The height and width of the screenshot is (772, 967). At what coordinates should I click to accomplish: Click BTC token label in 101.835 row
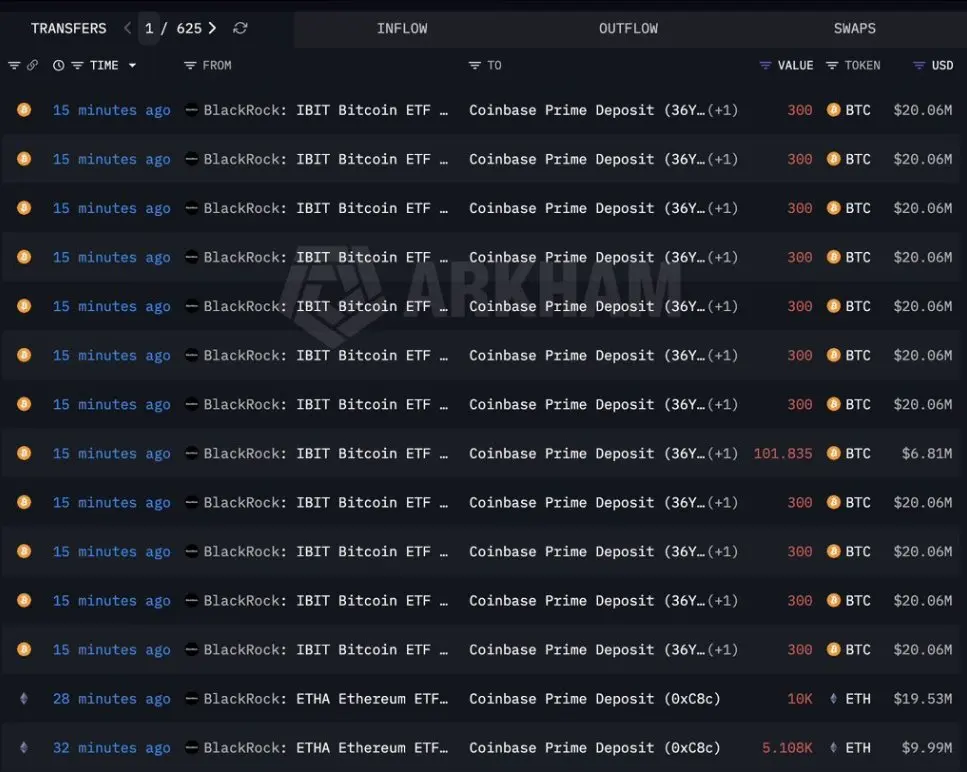(858, 454)
